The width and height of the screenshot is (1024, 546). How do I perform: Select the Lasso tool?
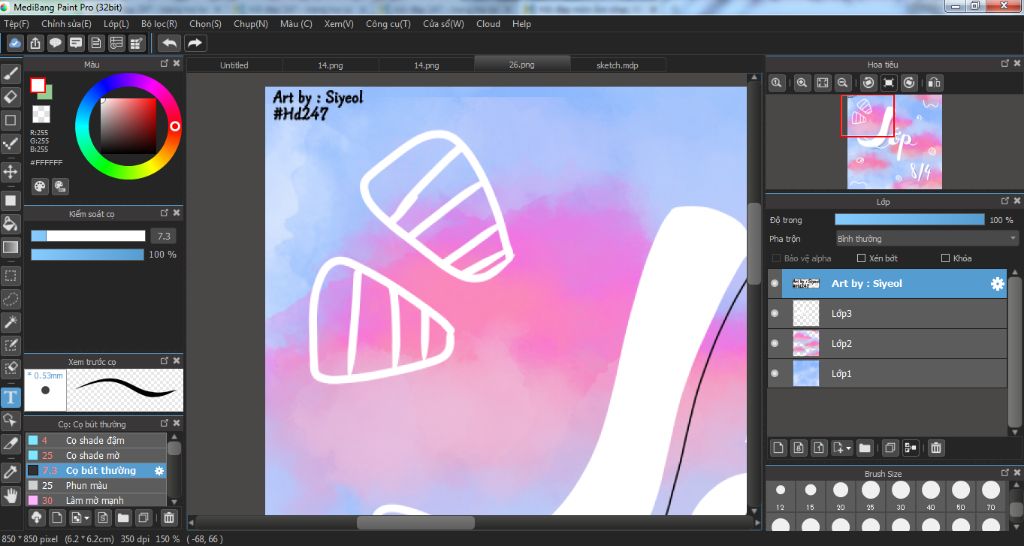[x=11, y=299]
